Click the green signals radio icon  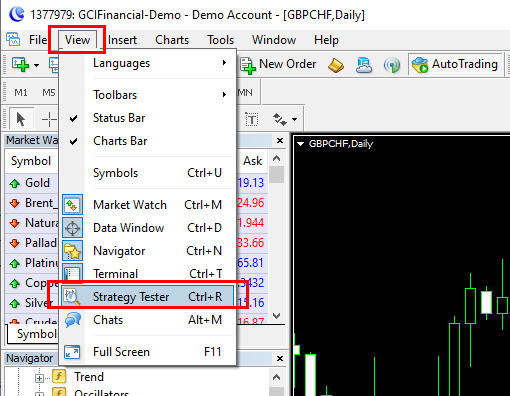[392, 65]
